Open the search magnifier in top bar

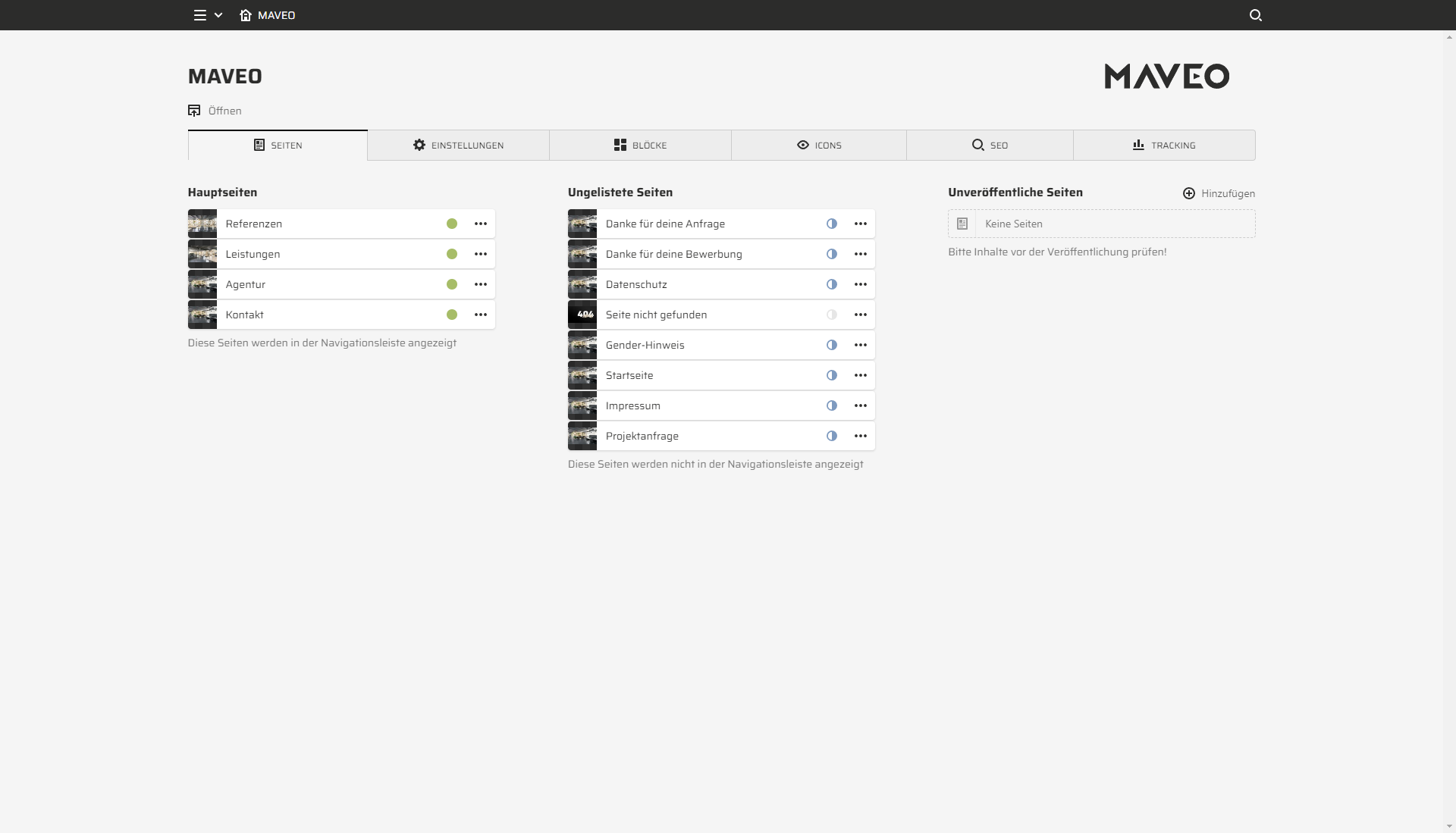coord(1256,15)
